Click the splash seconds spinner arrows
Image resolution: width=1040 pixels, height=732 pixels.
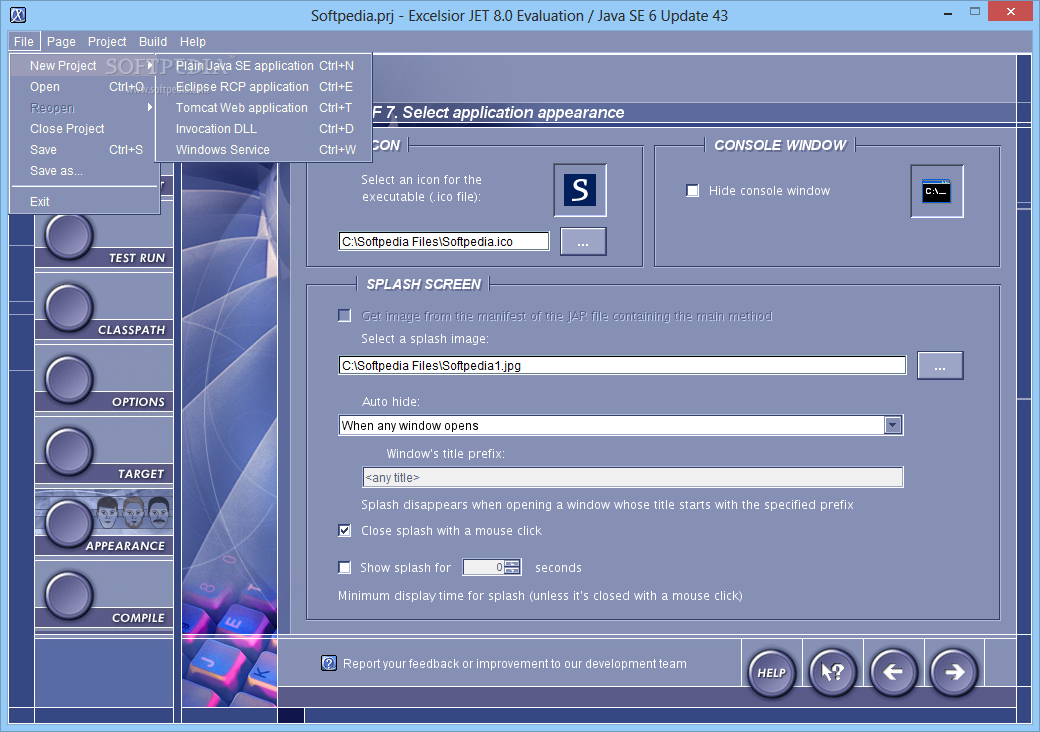[x=512, y=568]
